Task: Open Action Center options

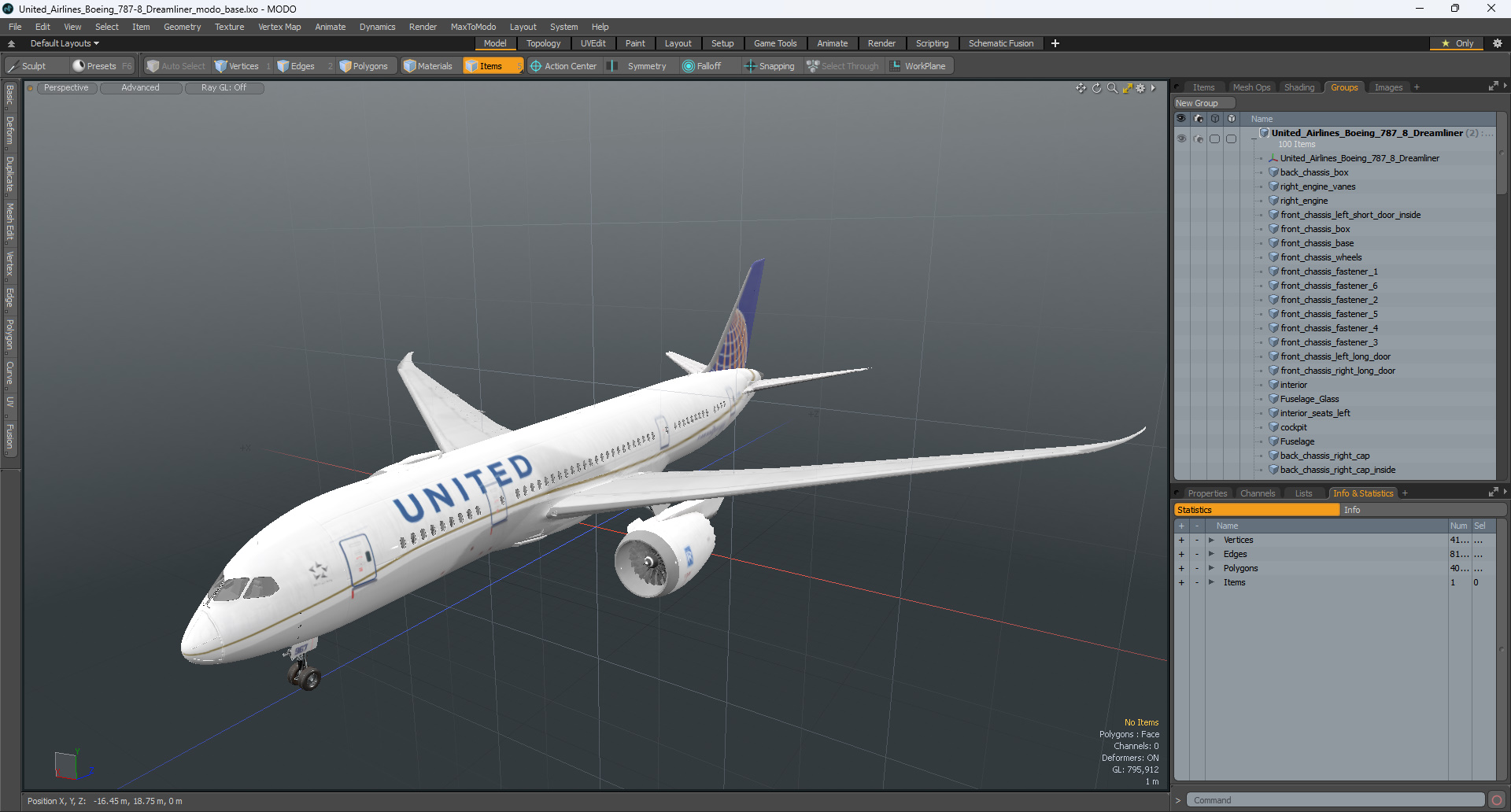Action: point(563,66)
